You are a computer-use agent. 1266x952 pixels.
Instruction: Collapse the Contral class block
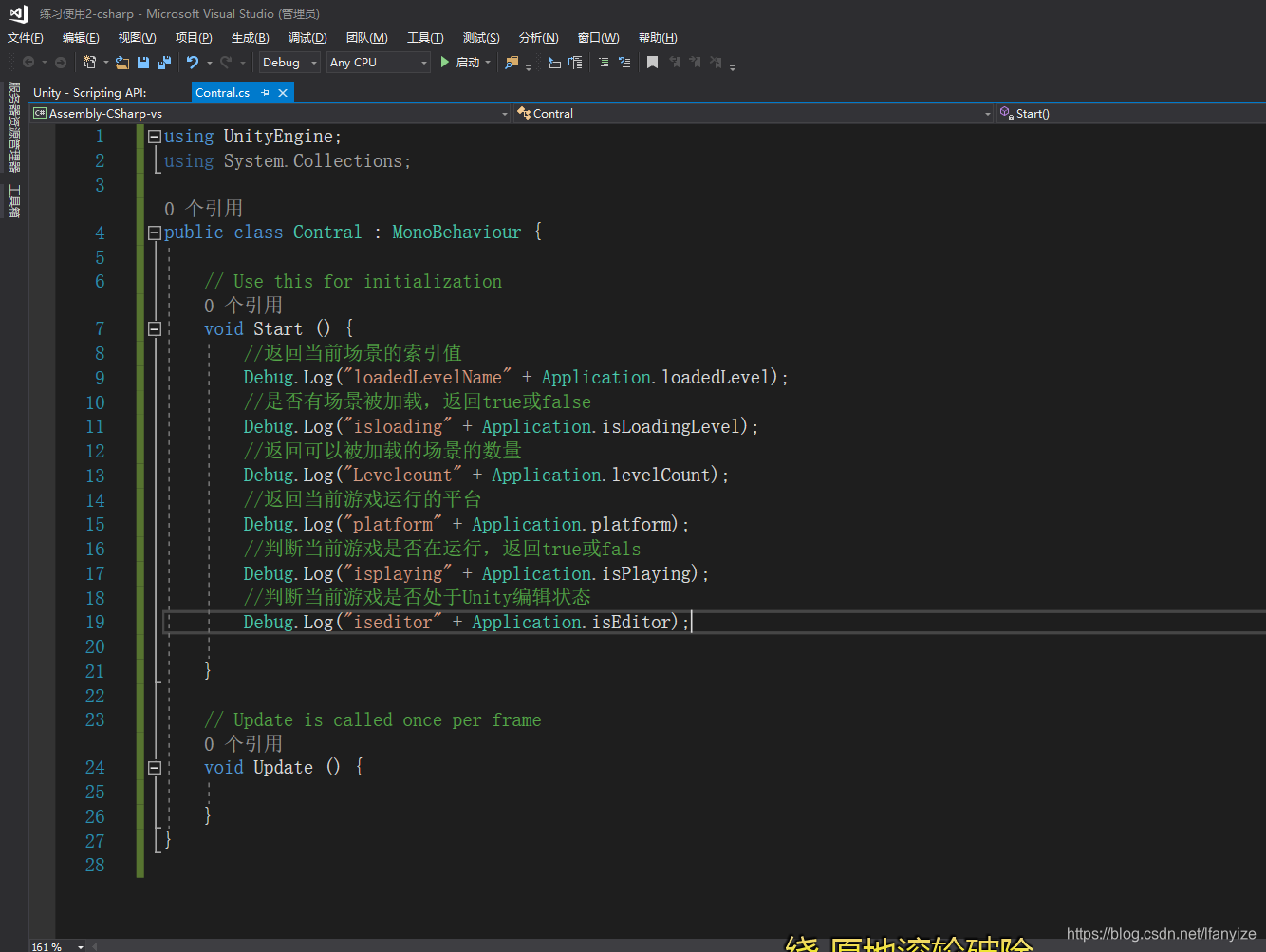coord(154,233)
